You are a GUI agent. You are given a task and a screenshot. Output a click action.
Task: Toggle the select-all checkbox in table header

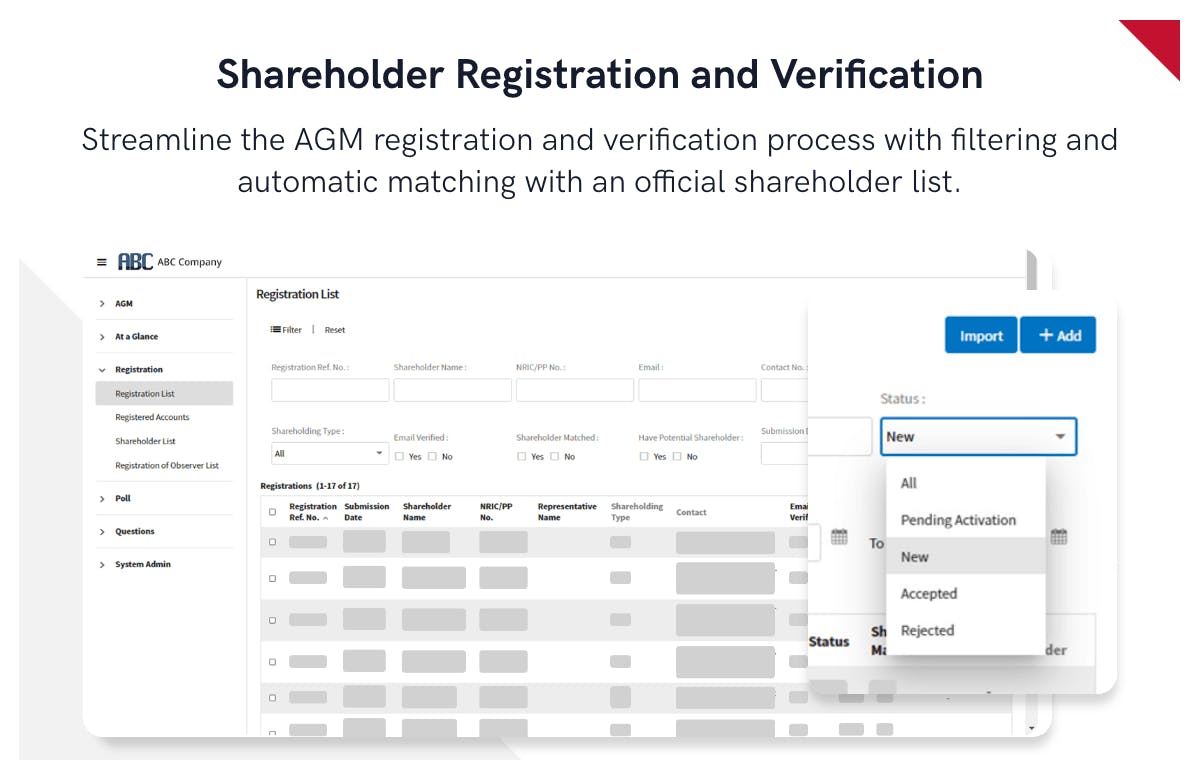(272, 512)
